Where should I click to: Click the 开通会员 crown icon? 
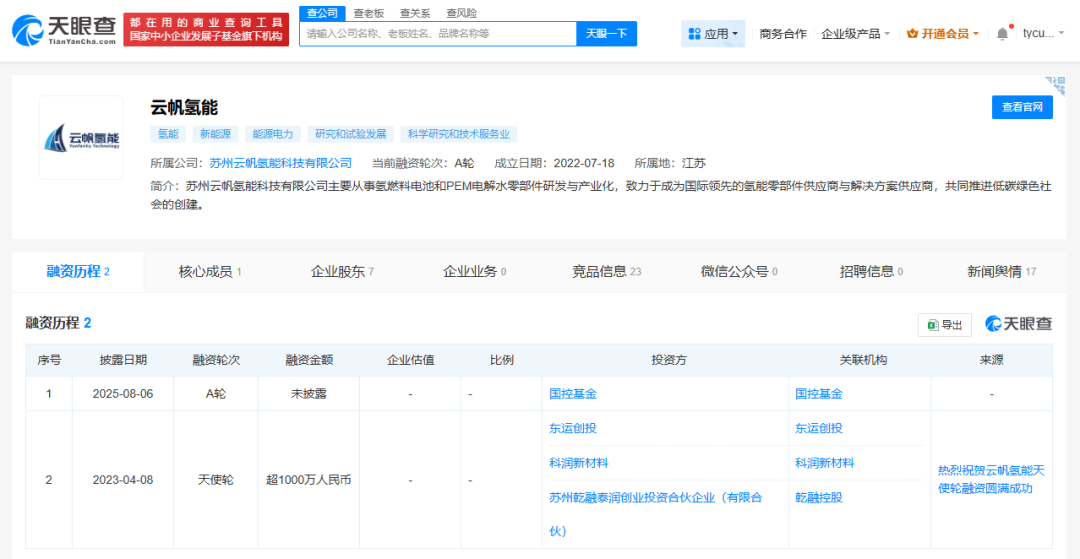[x=913, y=33]
